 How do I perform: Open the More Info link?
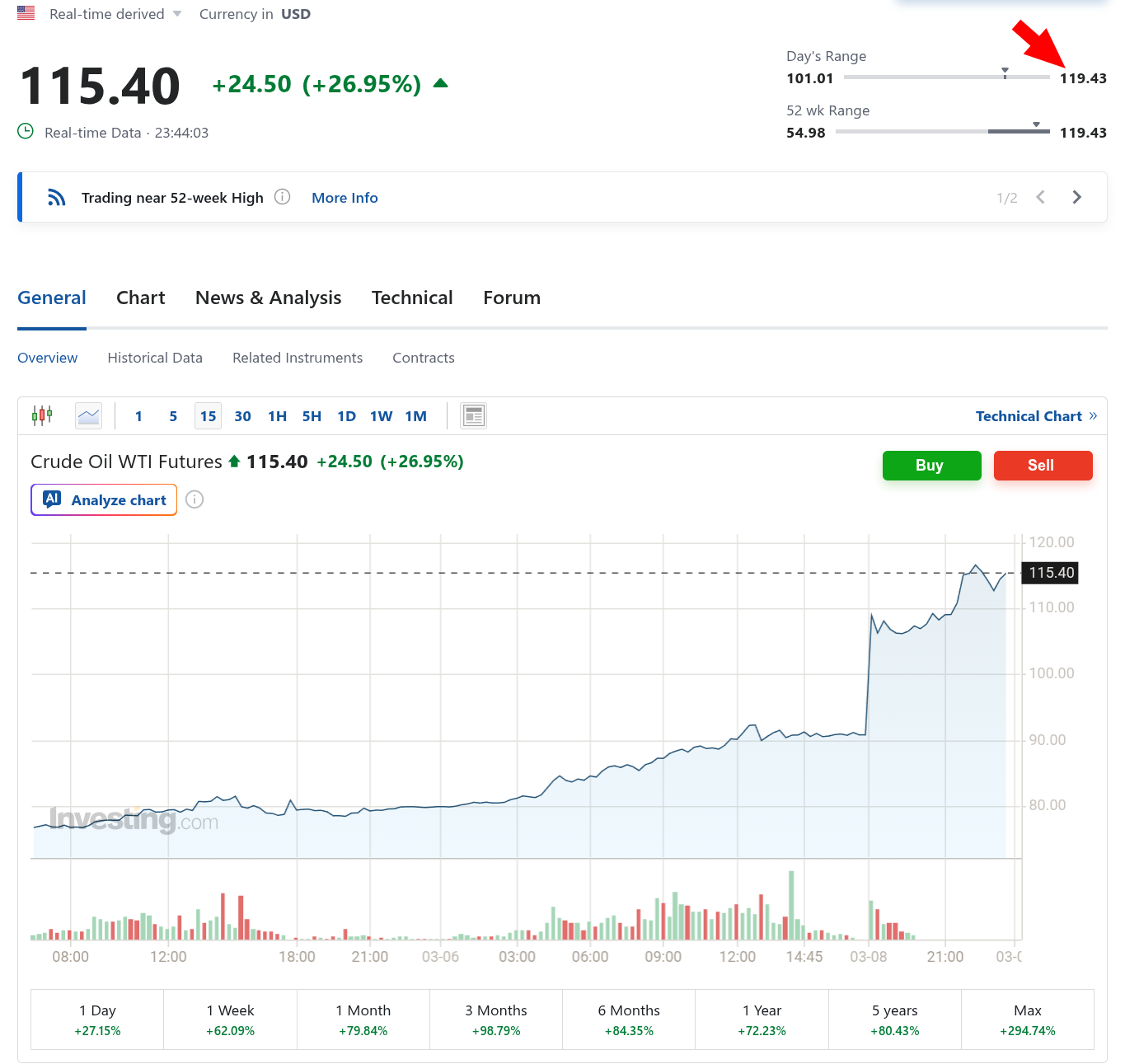tap(345, 198)
